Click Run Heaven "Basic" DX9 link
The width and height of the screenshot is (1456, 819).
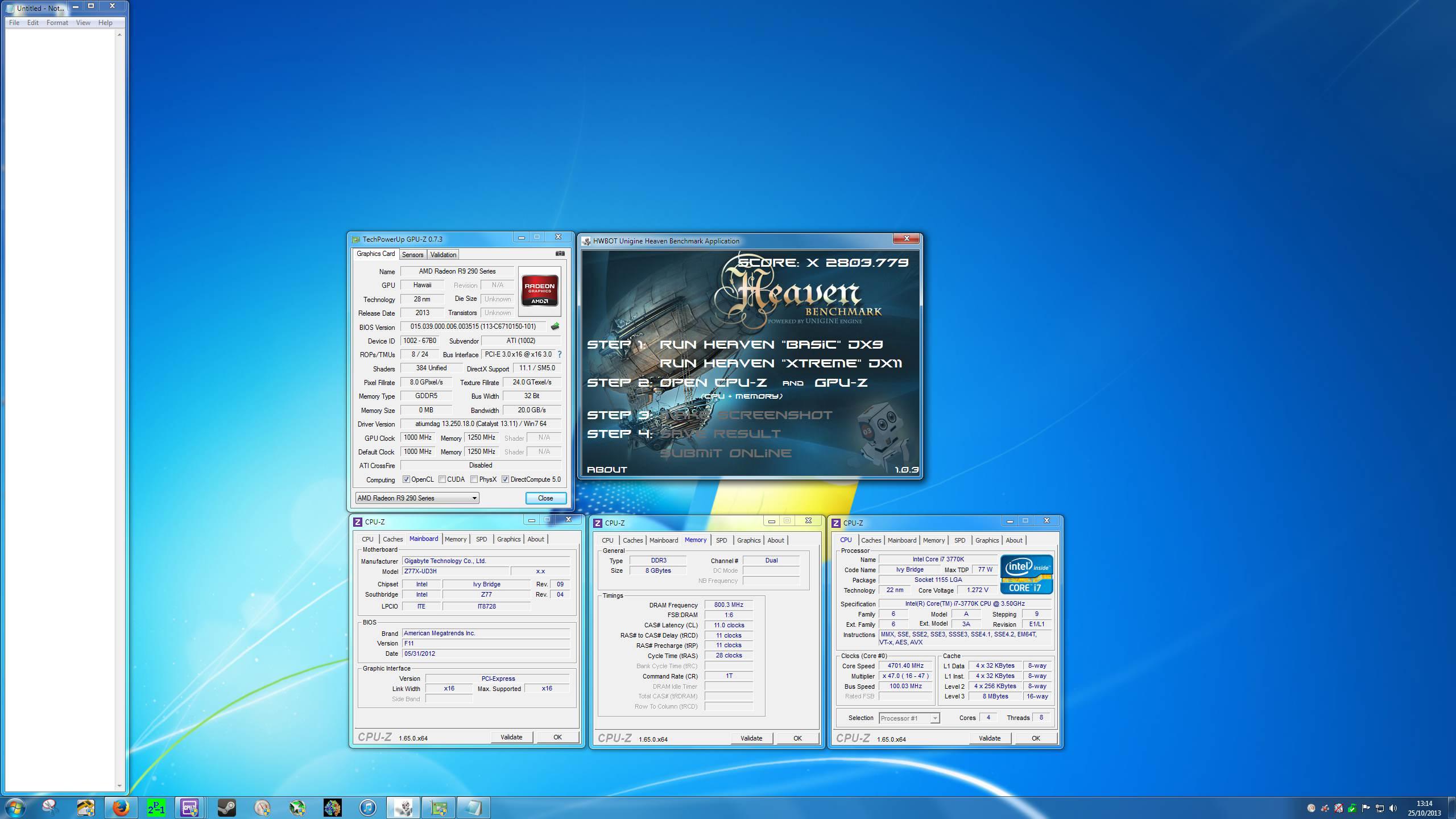[771, 345]
